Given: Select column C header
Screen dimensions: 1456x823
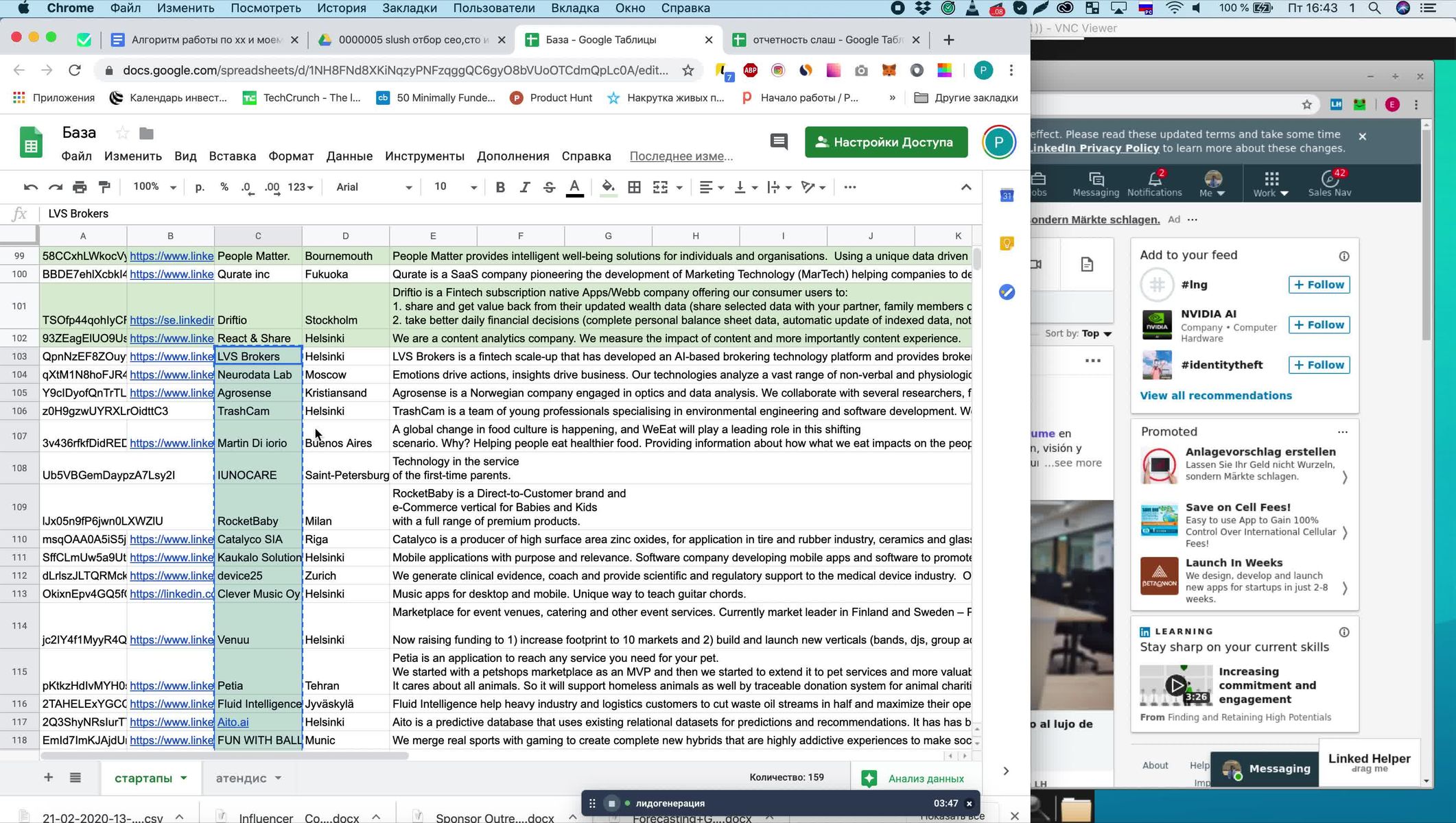Looking at the screenshot, I should 258,236.
